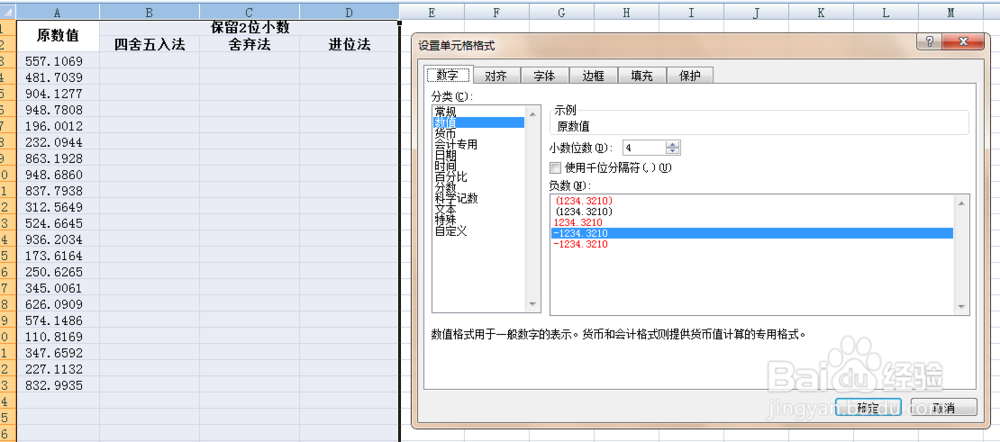Select column A header

tap(58, 12)
